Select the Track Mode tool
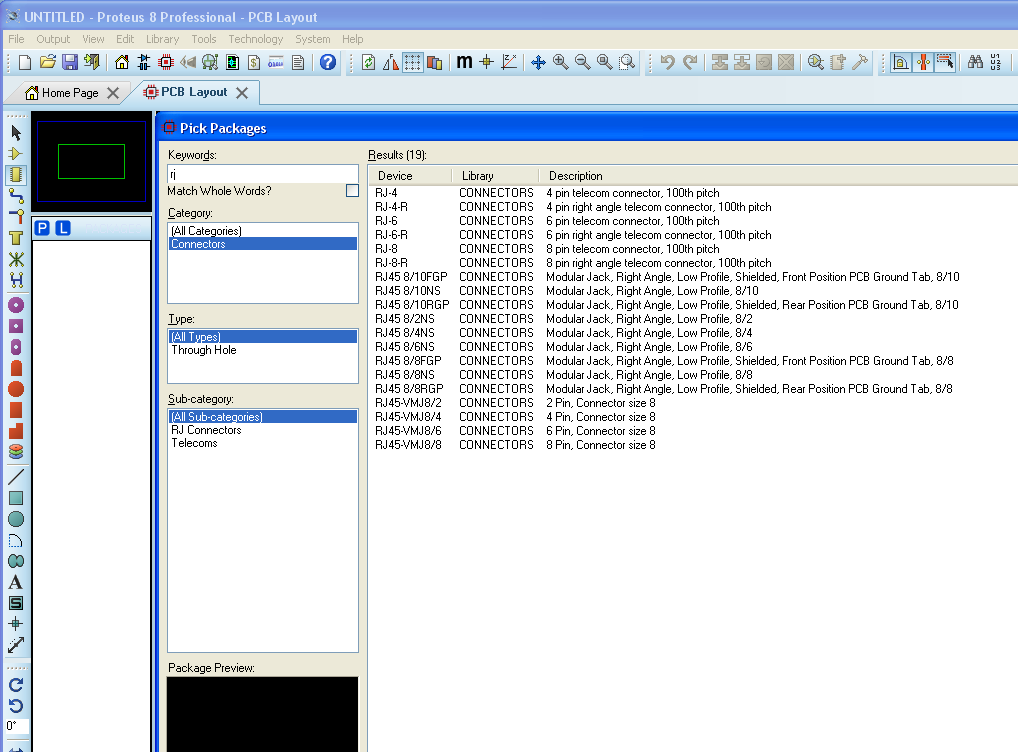This screenshot has height=752, width=1018. click(x=16, y=196)
